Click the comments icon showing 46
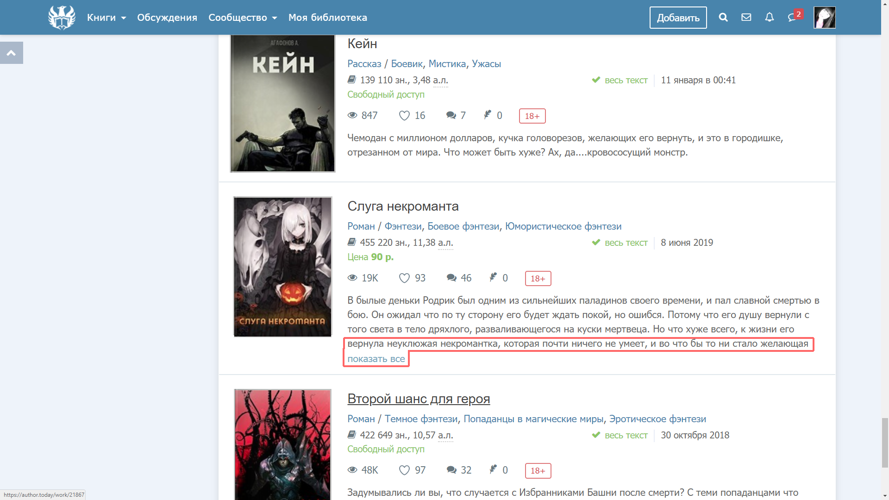Viewport: 889px width, 500px height. [x=451, y=278]
